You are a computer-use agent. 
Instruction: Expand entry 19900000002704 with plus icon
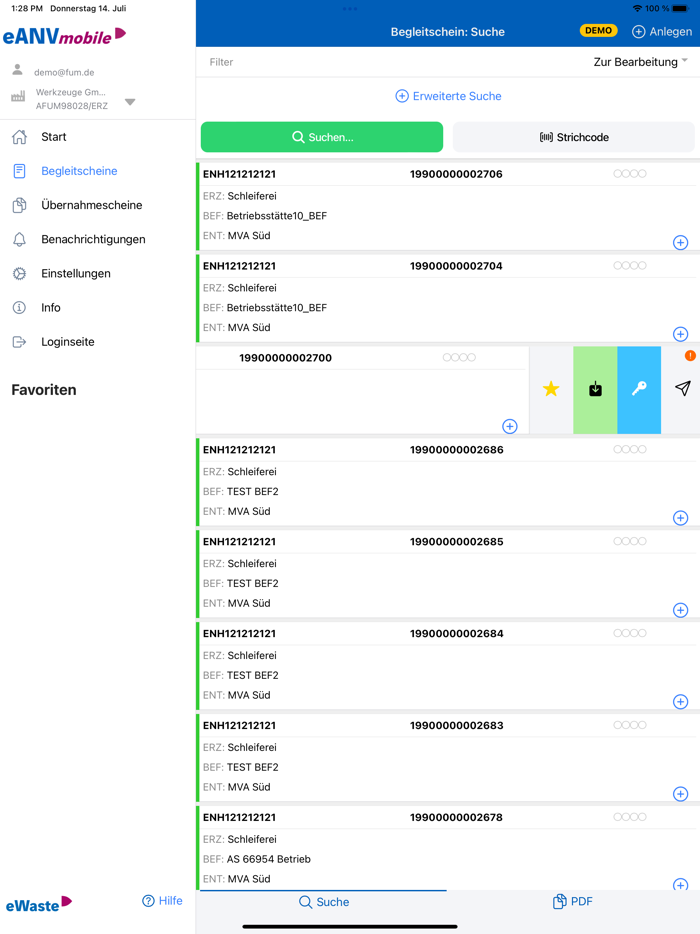tap(680, 334)
